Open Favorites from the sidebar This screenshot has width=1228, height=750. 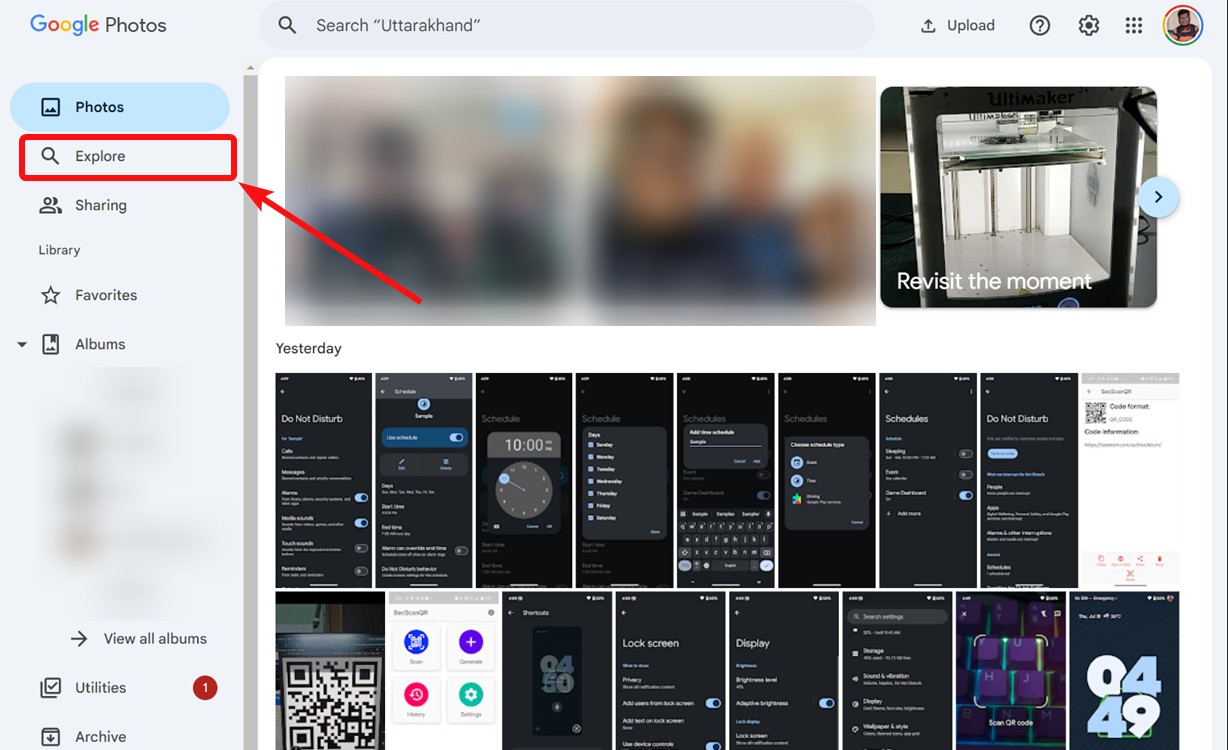[x=106, y=294]
